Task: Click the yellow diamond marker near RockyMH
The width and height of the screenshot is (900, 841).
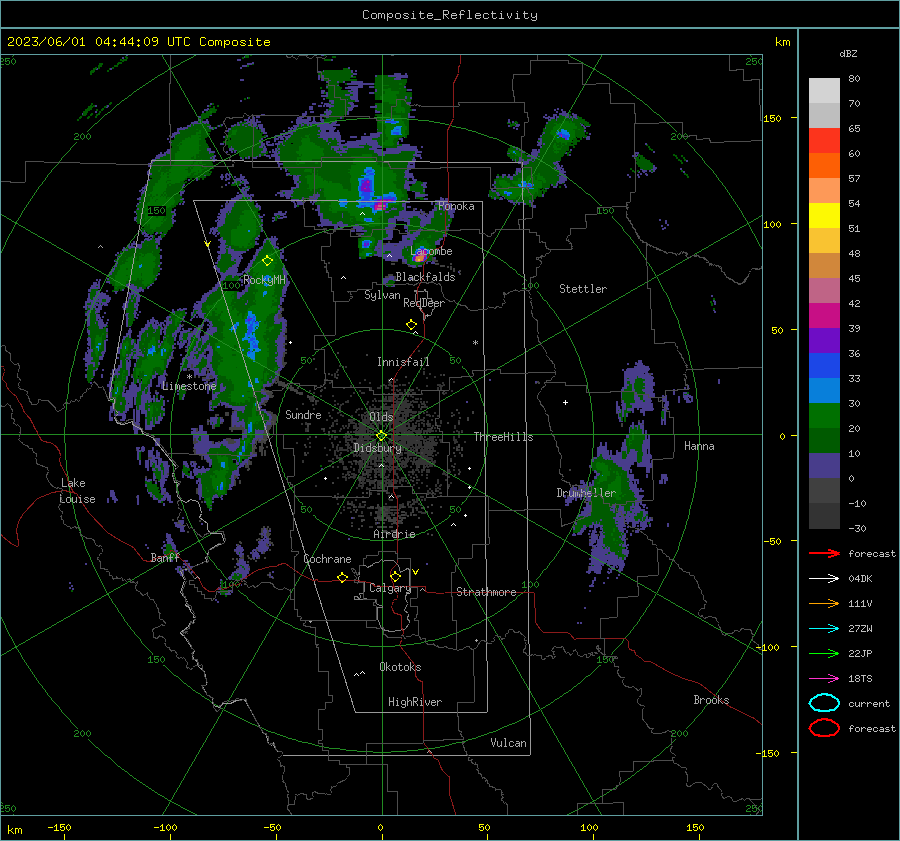Action: (267, 261)
